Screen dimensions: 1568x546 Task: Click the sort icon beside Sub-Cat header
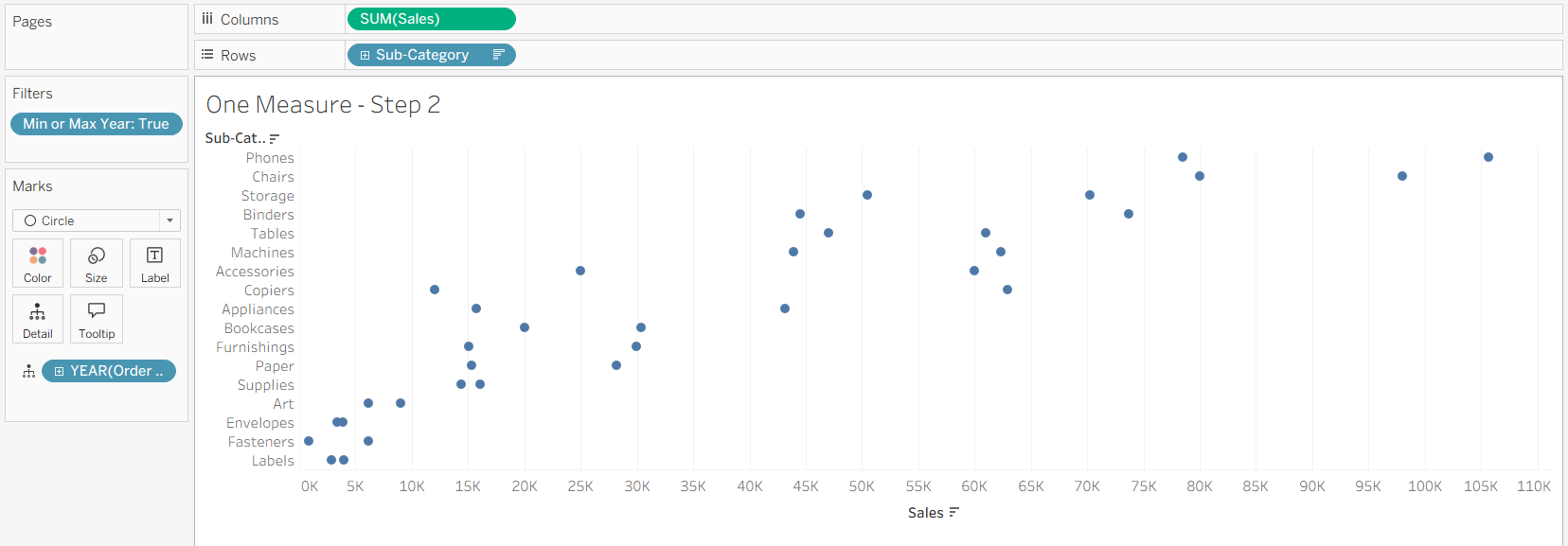tap(275, 138)
